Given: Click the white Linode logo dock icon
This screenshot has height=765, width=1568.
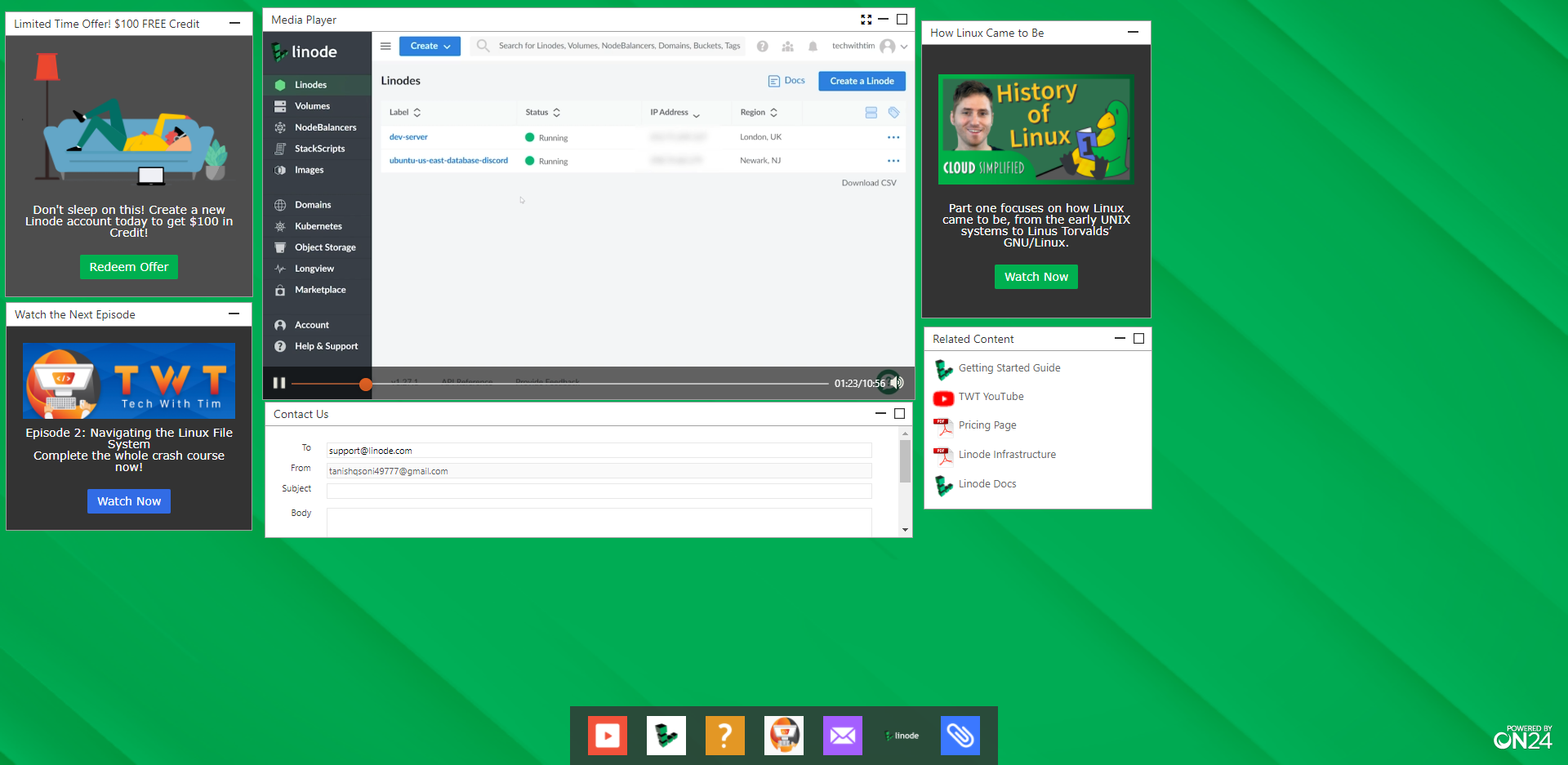Looking at the screenshot, I should [x=666, y=736].
